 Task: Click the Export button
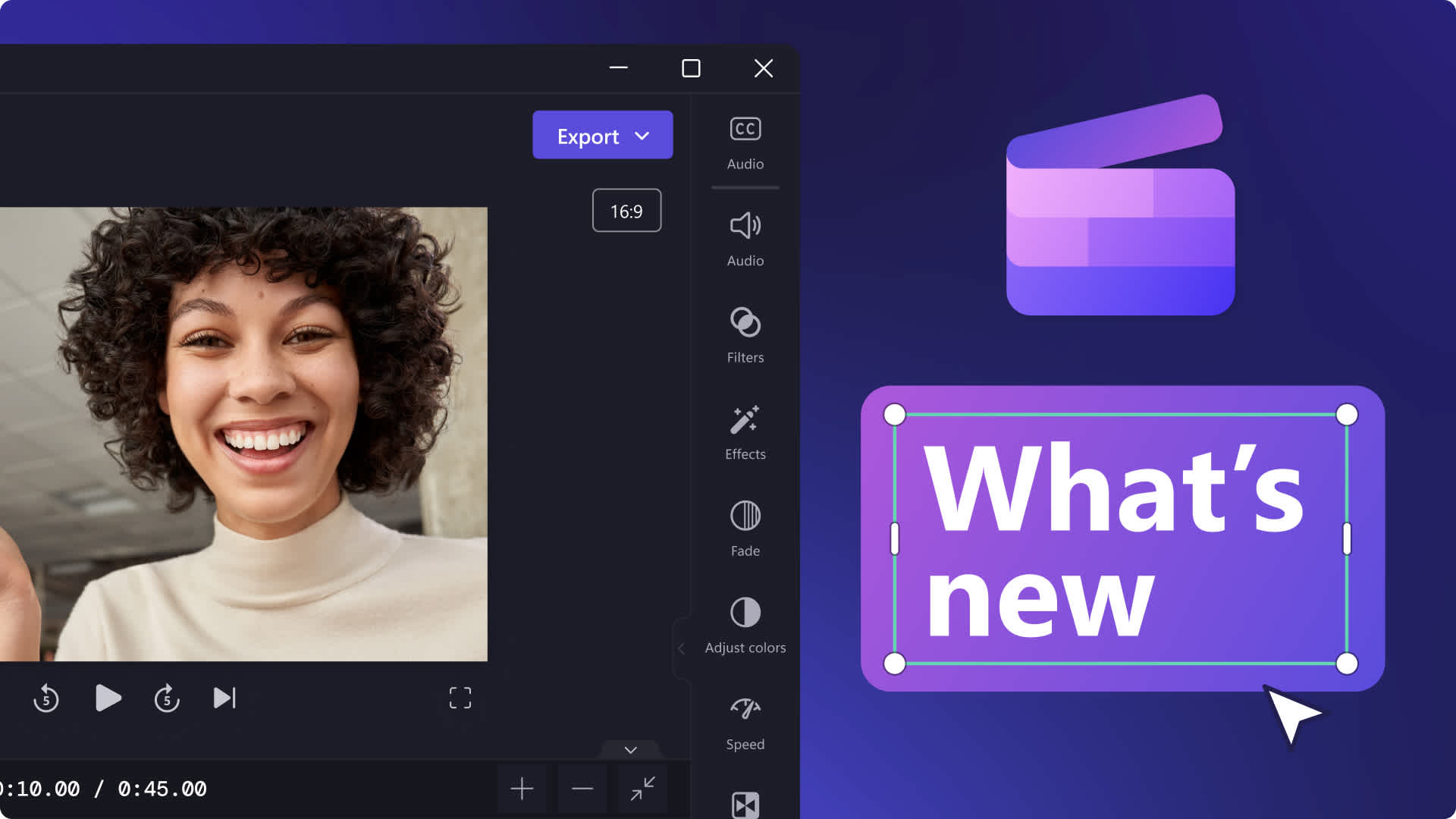click(602, 134)
